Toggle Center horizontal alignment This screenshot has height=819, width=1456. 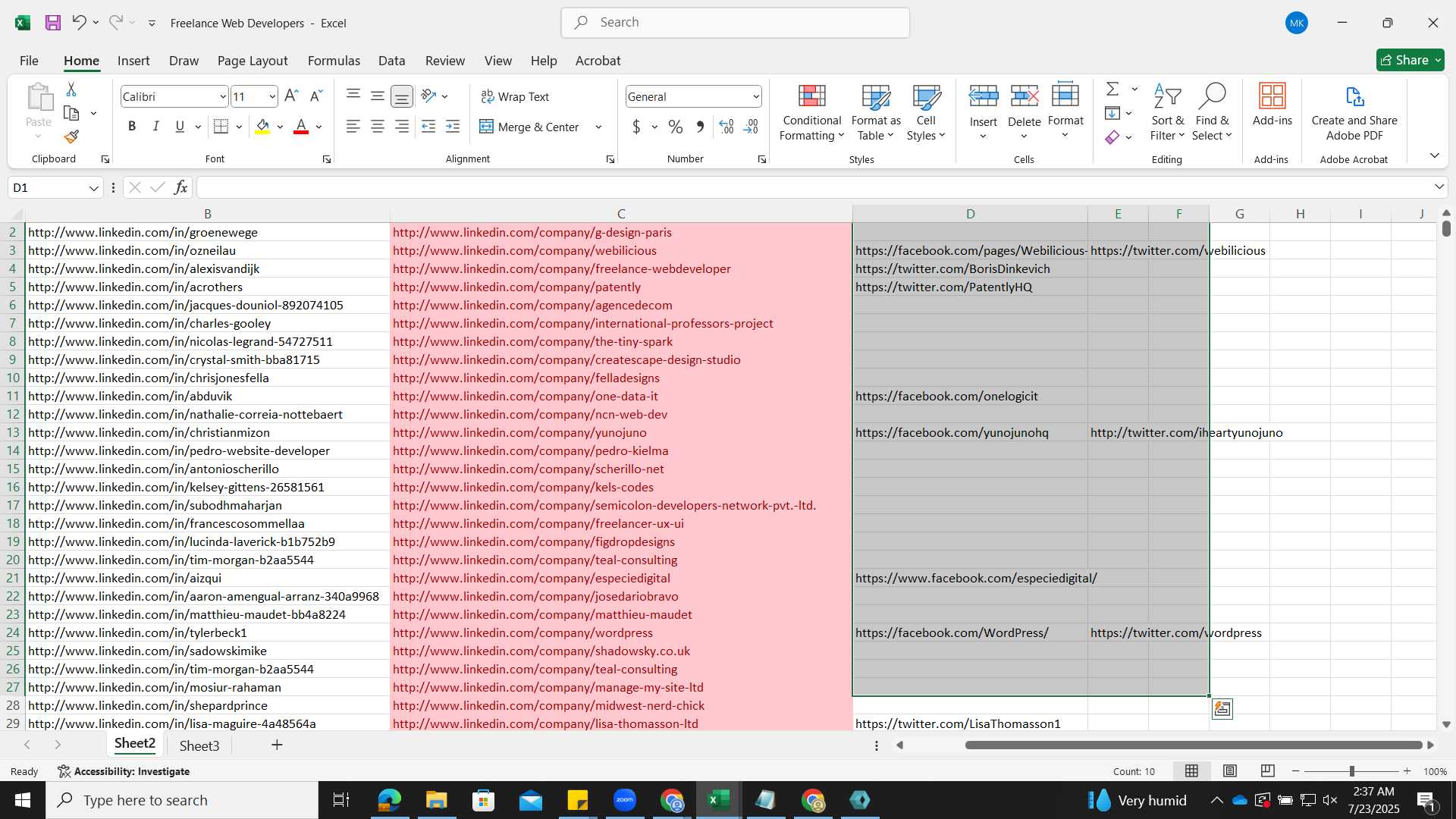377,127
